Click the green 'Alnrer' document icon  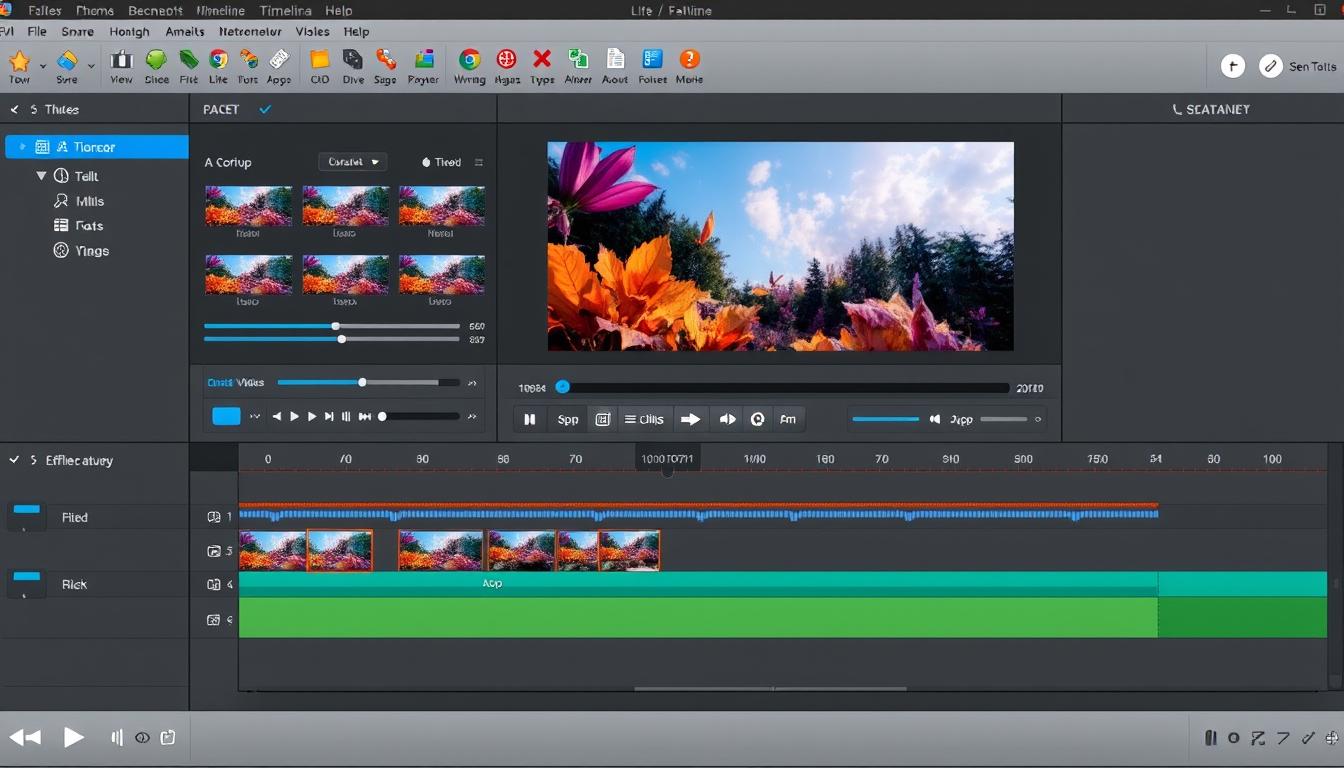coord(578,60)
